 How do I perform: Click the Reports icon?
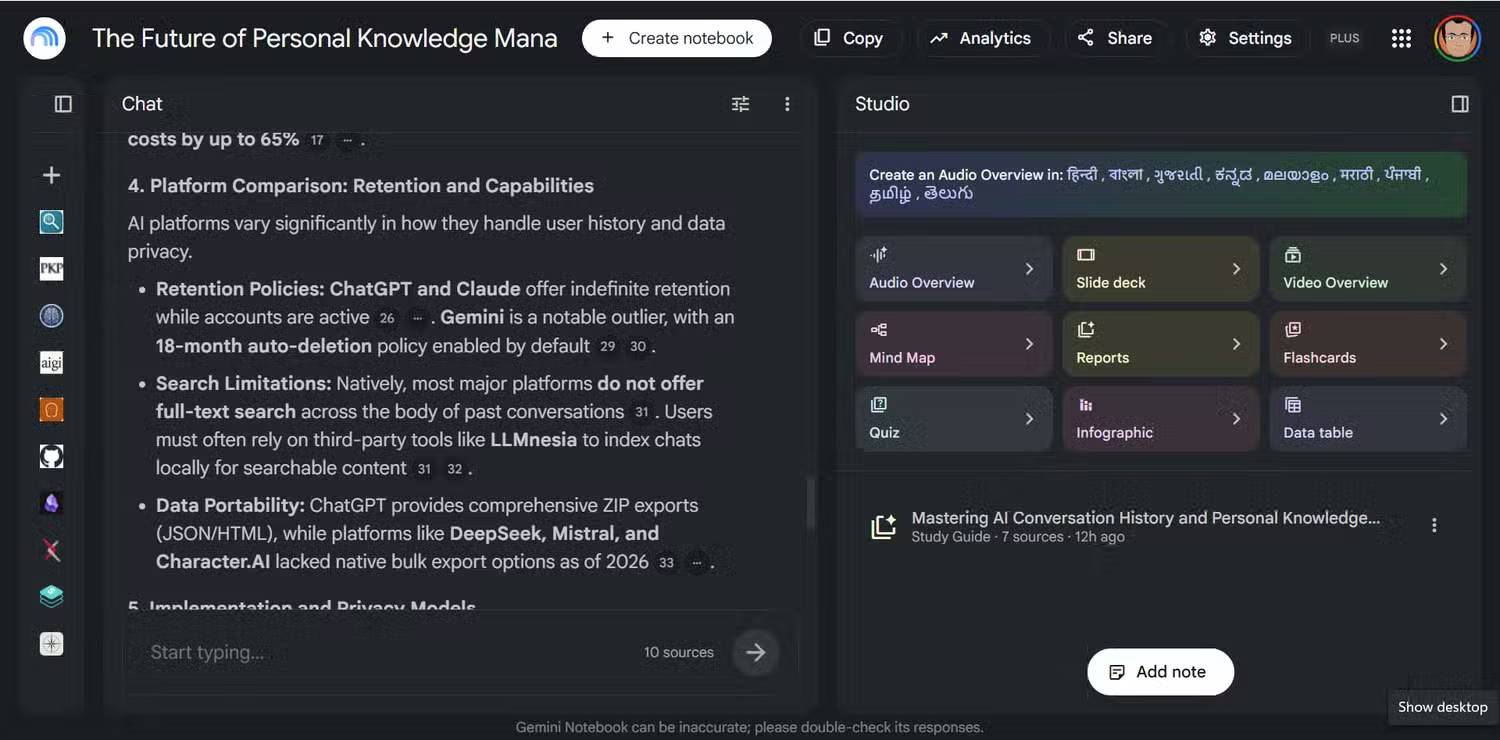[x=1085, y=330]
